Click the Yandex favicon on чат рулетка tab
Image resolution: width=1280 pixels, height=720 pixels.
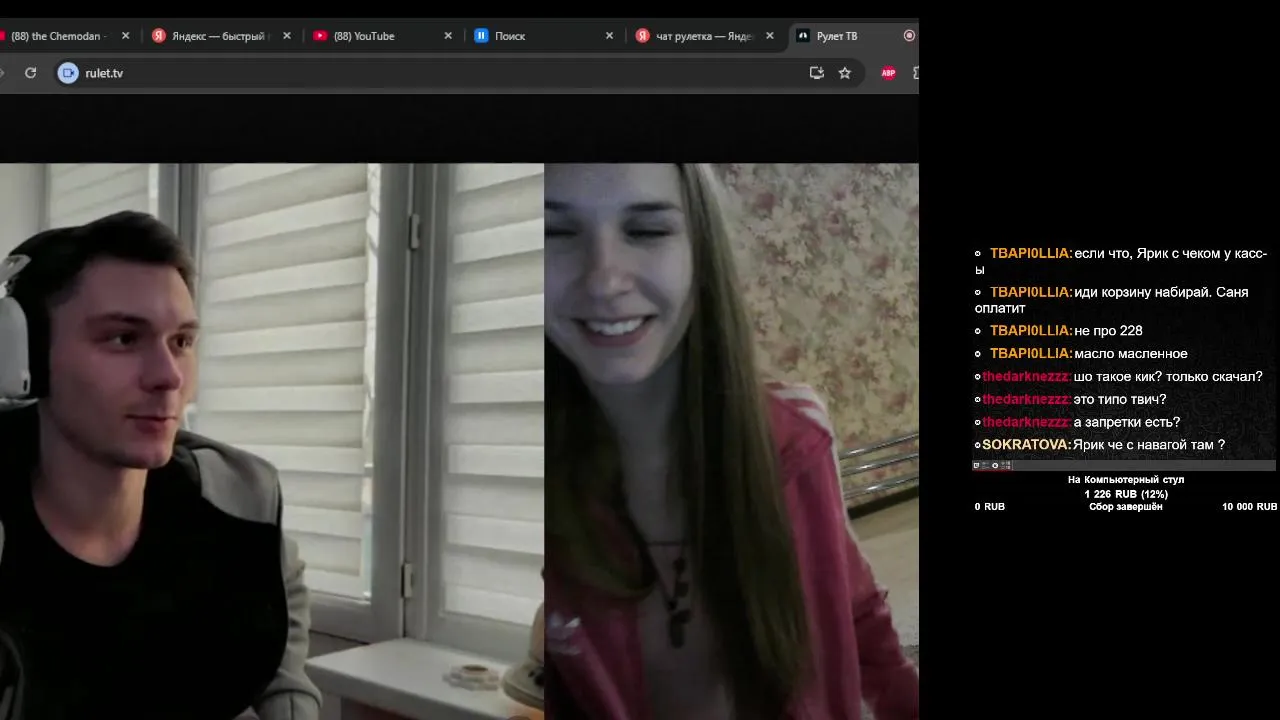pos(643,36)
